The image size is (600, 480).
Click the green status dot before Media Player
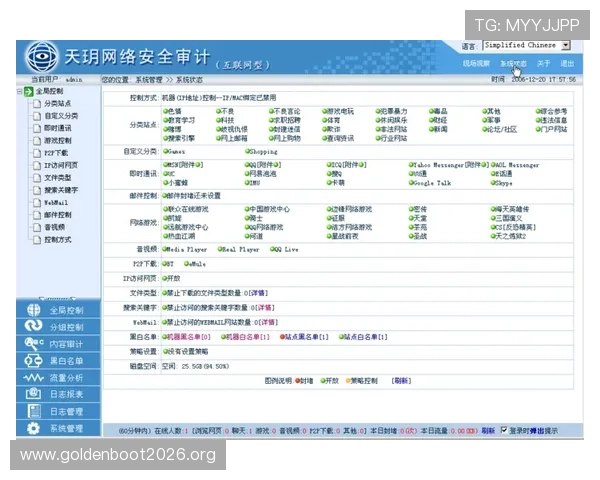coord(165,249)
